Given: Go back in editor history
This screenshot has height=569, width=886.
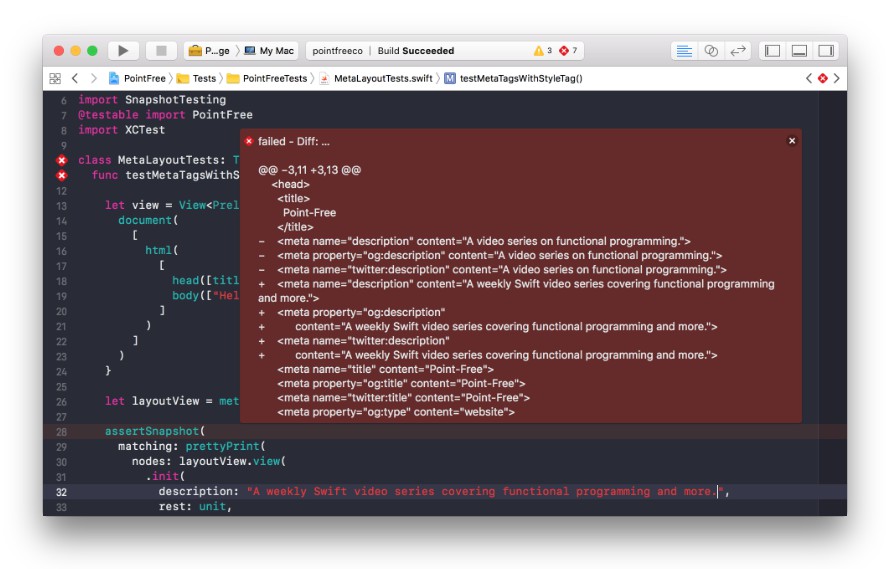Looking at the screenshot, I should (75, 78).
